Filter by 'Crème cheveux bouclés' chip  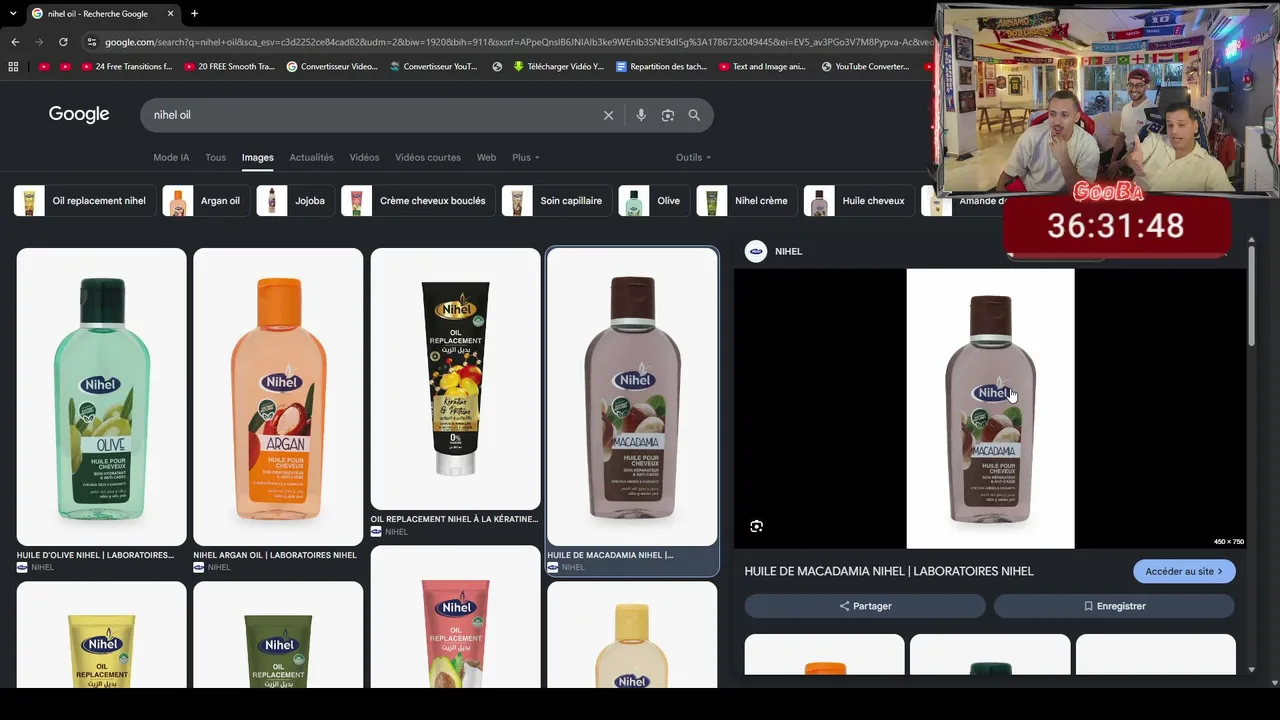(417, 201)
